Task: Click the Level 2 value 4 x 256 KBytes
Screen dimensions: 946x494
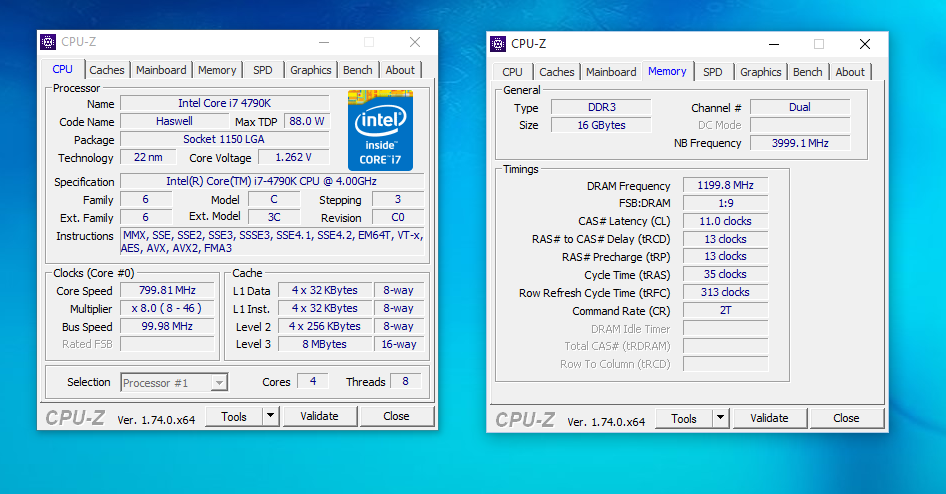Action: pyautogui.click(x=325, y=326)
